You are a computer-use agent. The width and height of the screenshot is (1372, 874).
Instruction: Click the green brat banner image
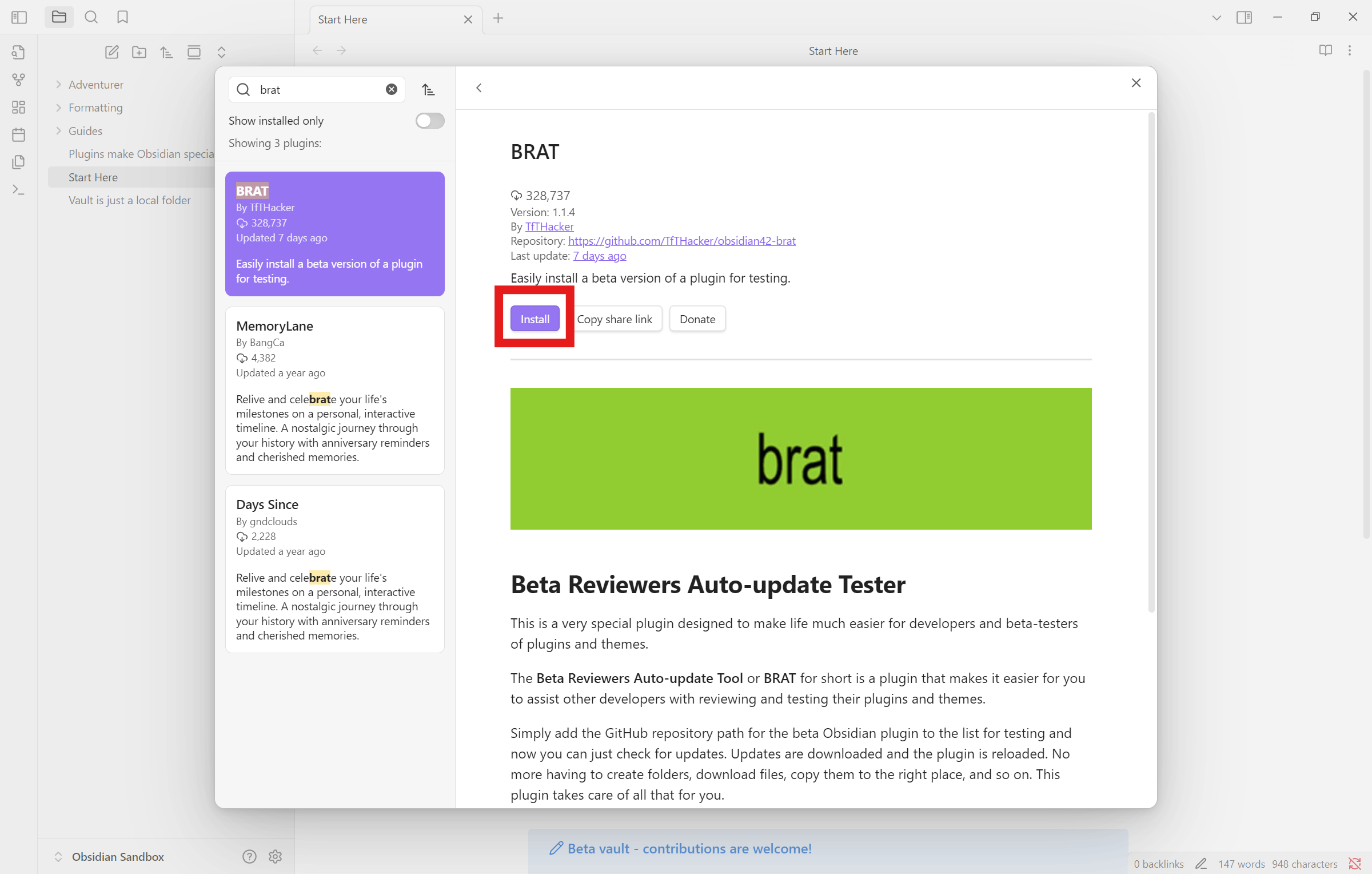click(x=801, y=459)
